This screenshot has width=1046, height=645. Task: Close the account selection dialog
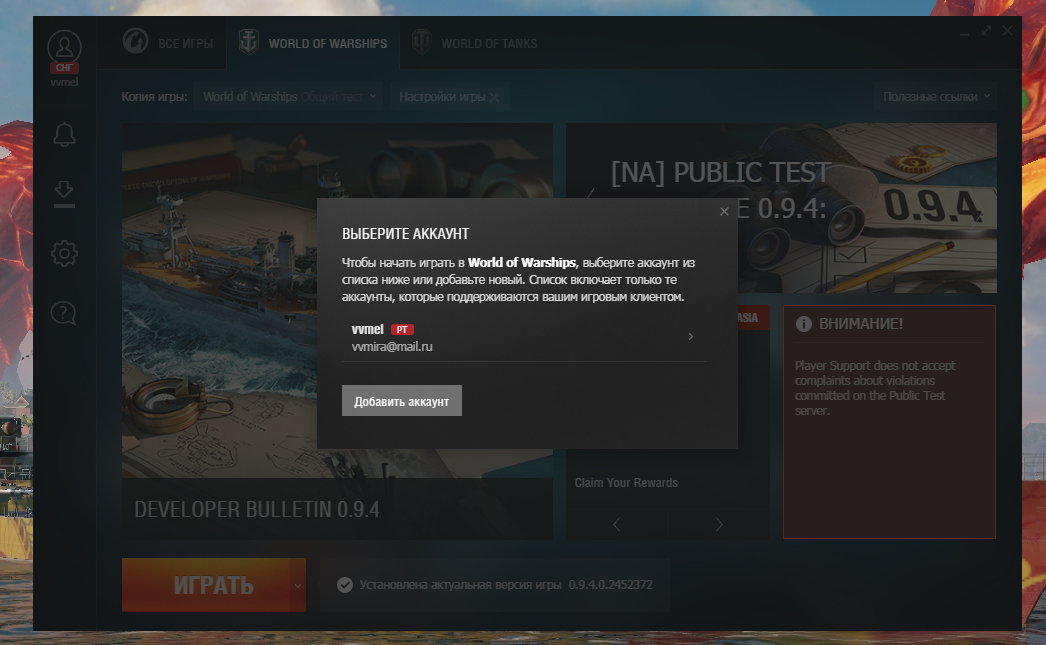coord(724,211)
